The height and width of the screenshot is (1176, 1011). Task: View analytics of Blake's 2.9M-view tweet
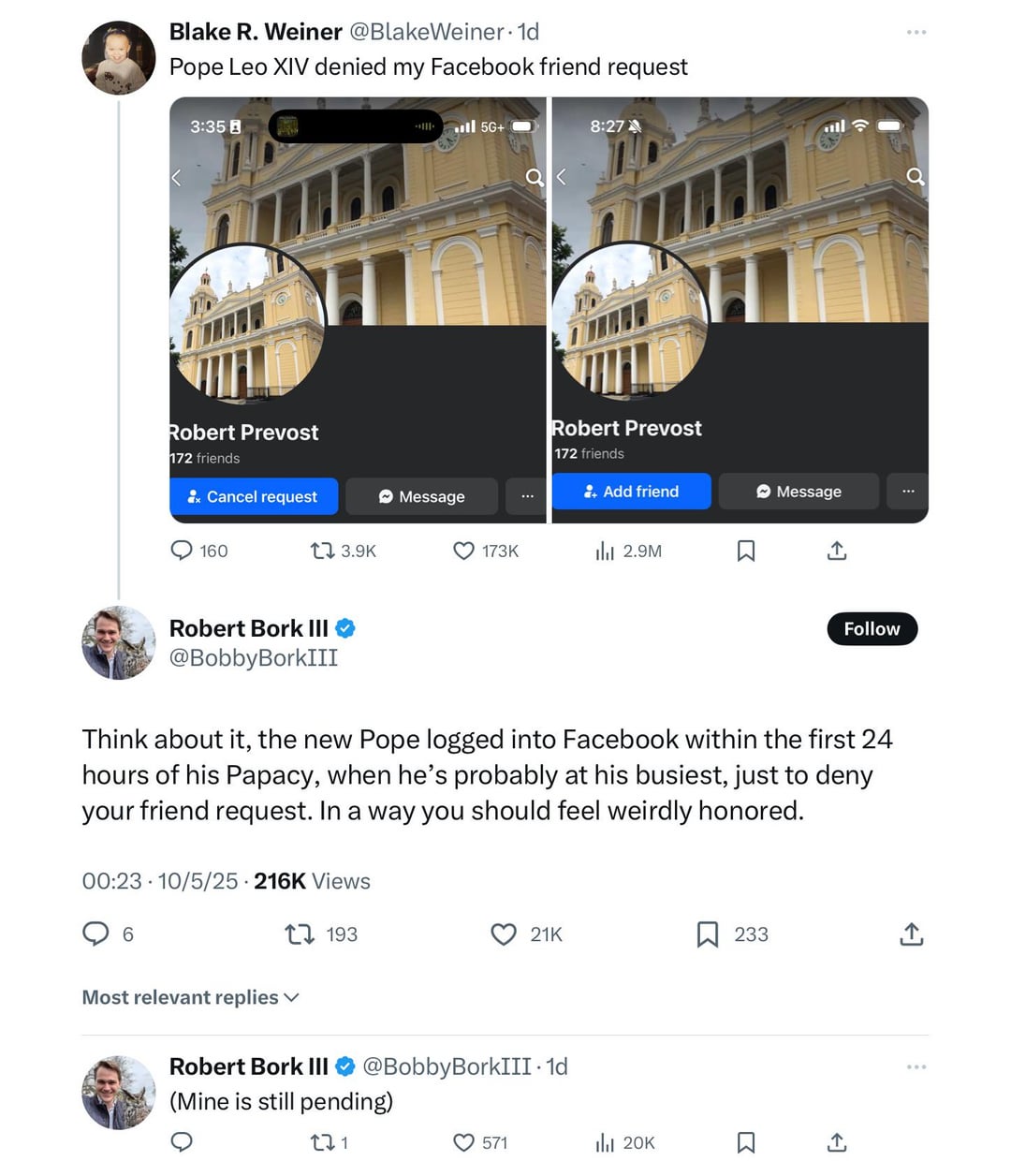606,551
